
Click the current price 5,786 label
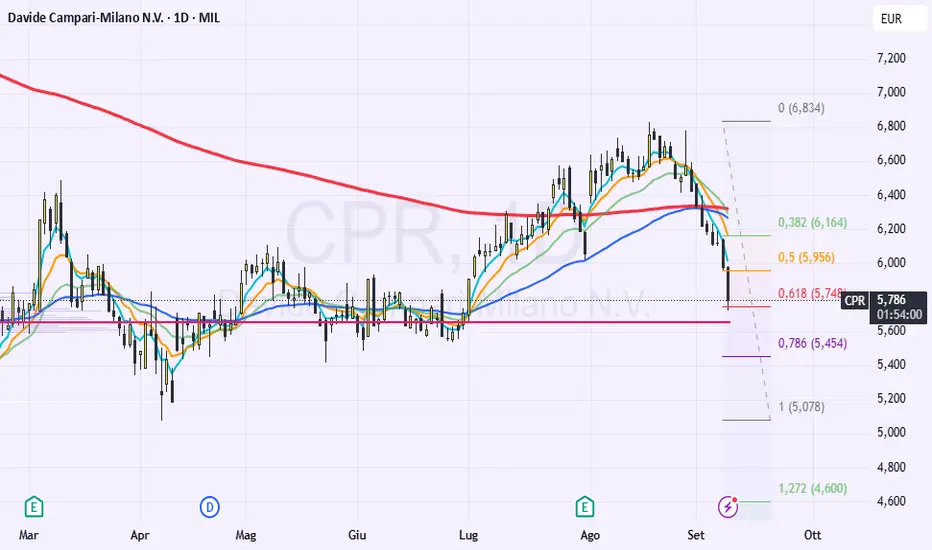[892, 300]
